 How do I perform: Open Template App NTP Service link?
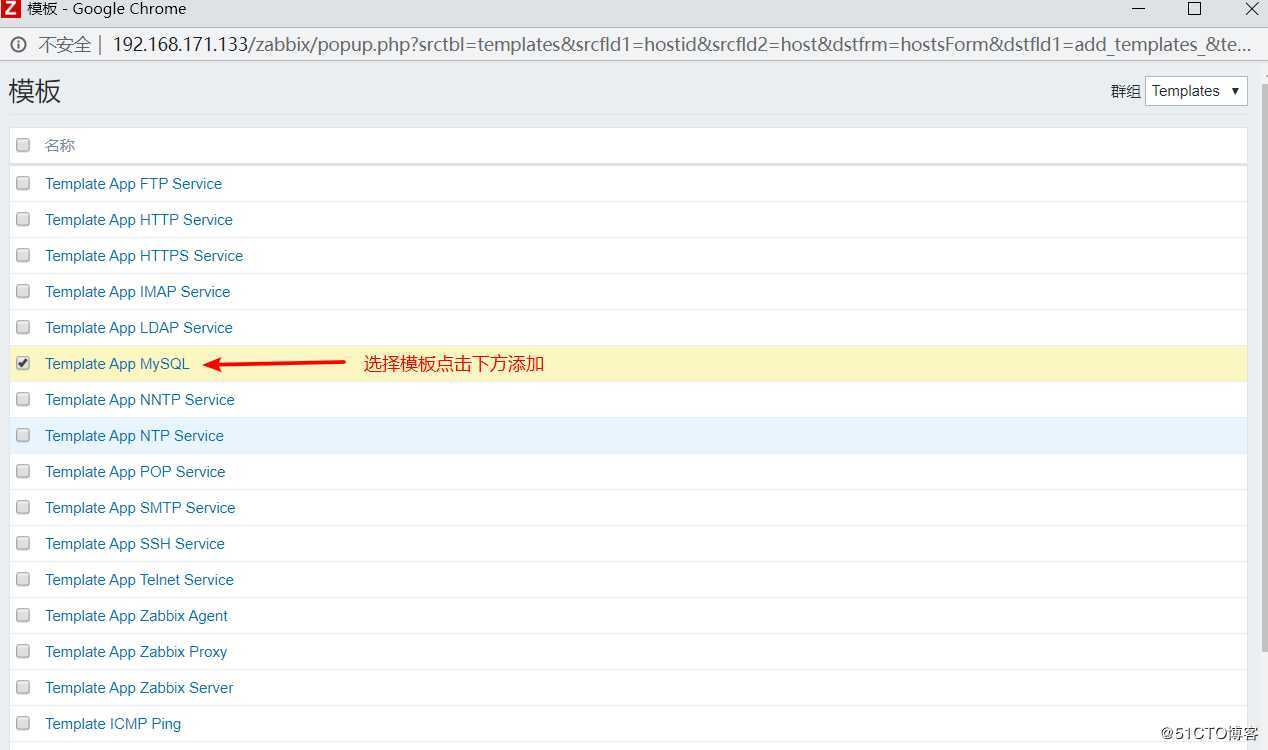point(134,436)
